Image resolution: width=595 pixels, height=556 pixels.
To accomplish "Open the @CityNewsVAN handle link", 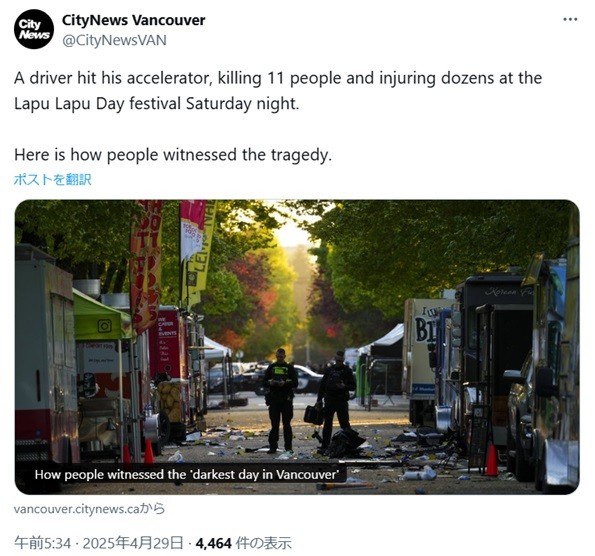I will tap(114, 40).
